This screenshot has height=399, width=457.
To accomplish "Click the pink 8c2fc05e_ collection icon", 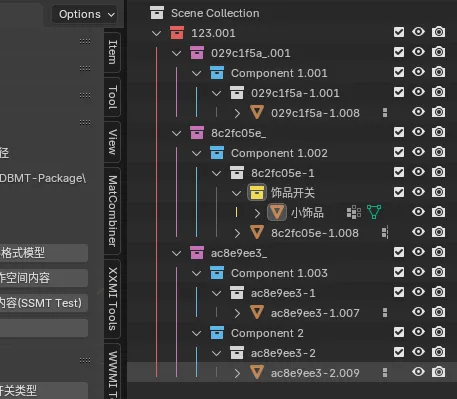I will [197, 133].
